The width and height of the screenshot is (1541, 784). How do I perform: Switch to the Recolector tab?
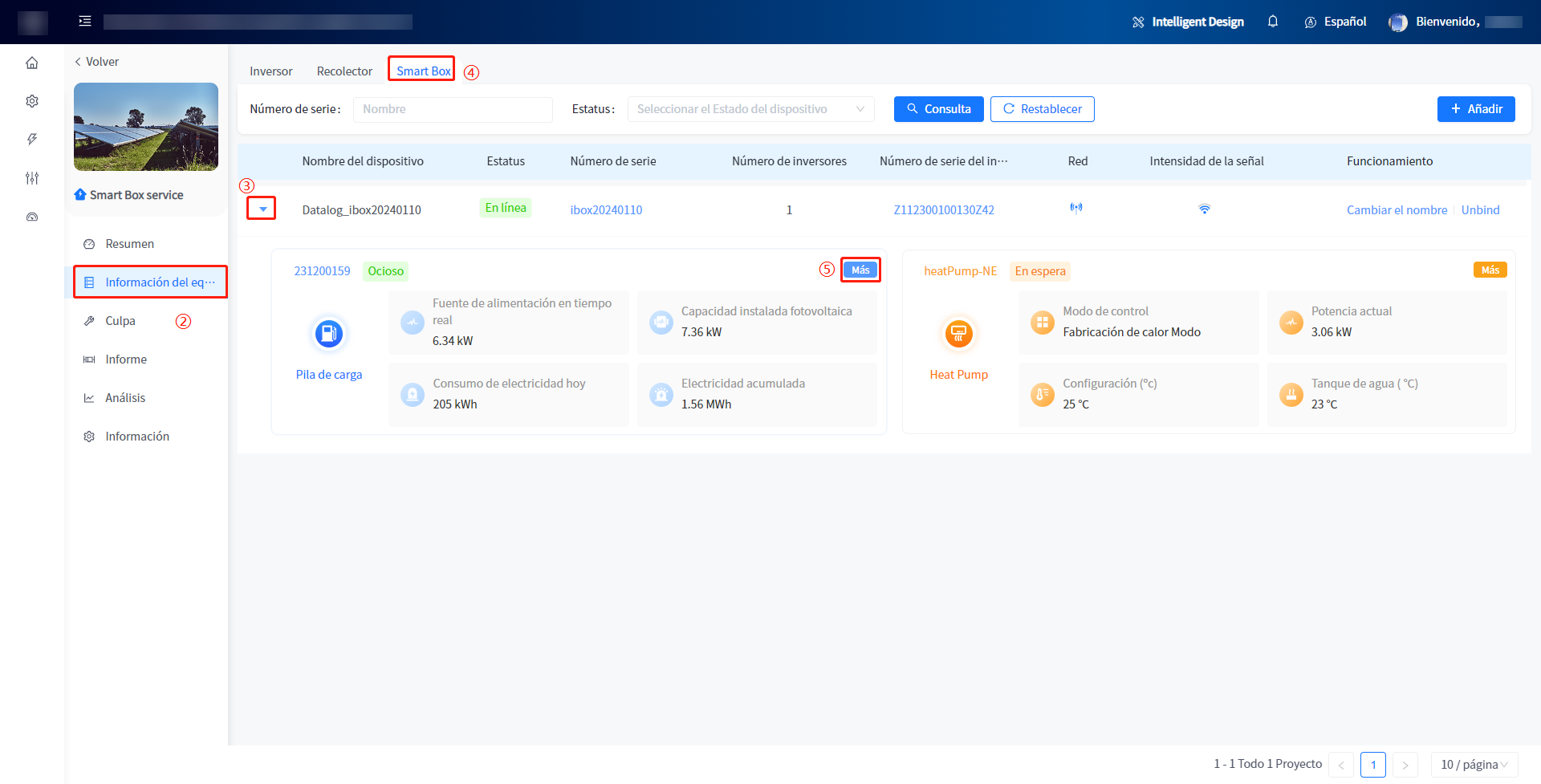coord(344,71)
